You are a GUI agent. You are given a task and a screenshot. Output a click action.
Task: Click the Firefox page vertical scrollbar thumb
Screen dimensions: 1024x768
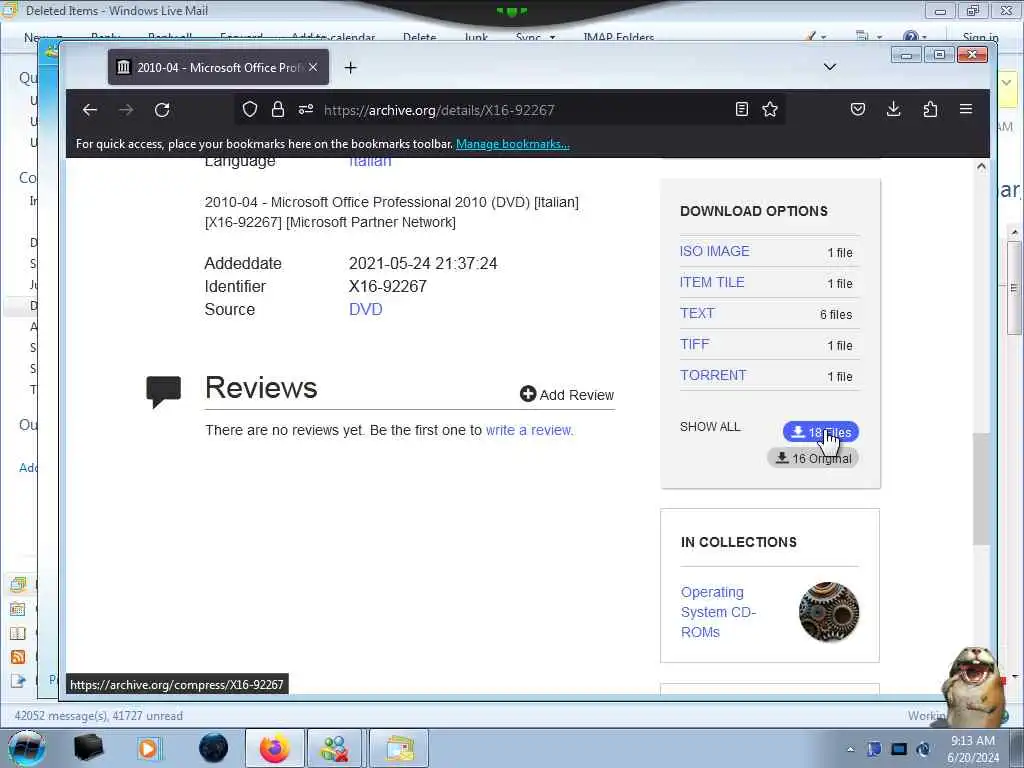pos(981,488)
